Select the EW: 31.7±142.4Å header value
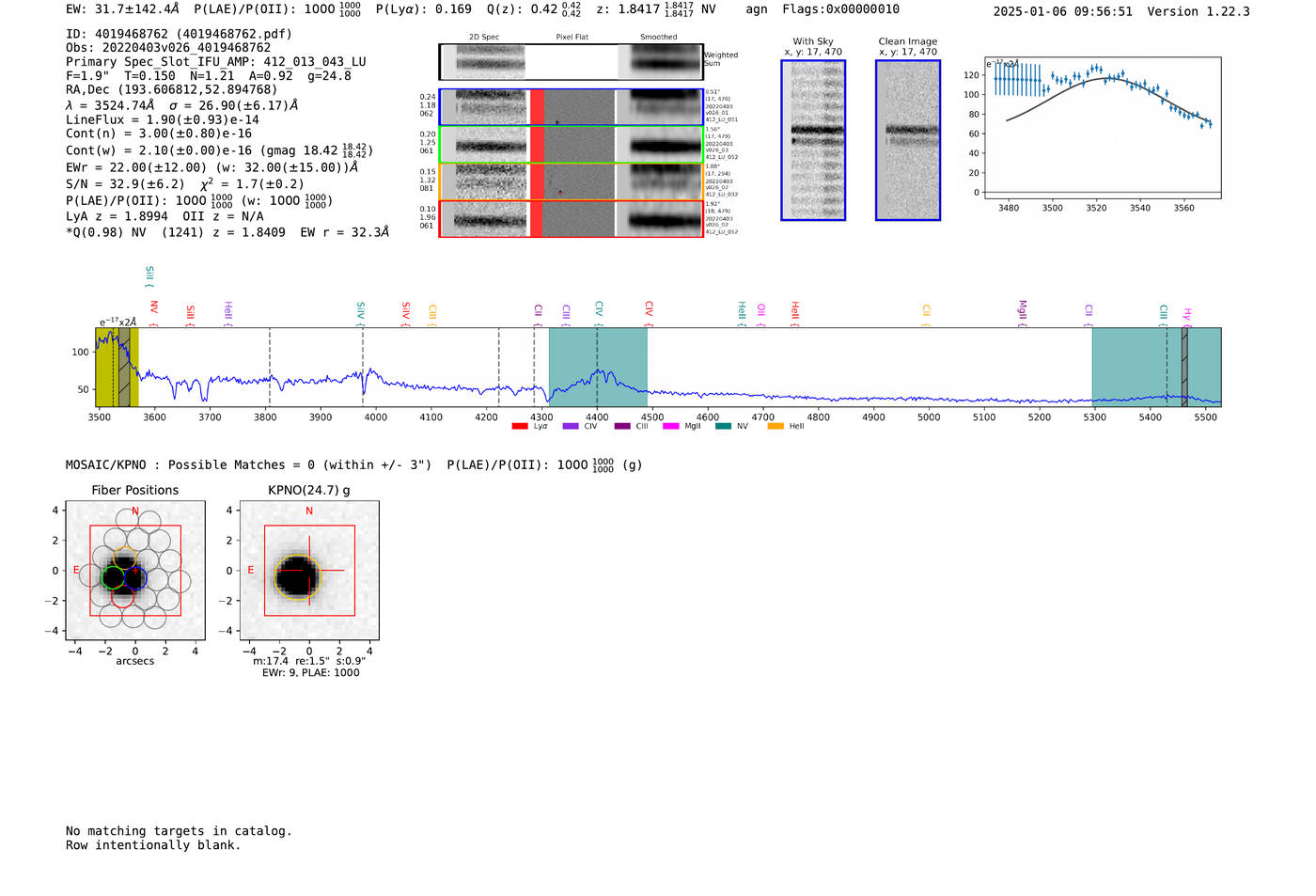The width and height of the screenshot is (1316, 896). click(122, 9)
